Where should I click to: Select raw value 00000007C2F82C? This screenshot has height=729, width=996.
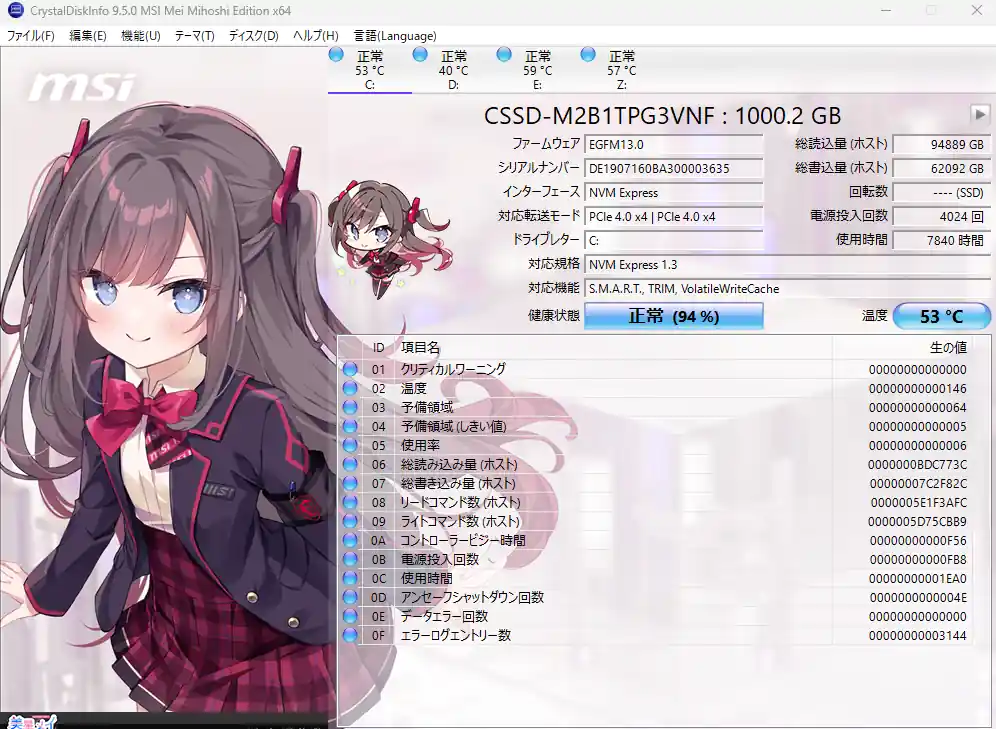coord(918,483)
